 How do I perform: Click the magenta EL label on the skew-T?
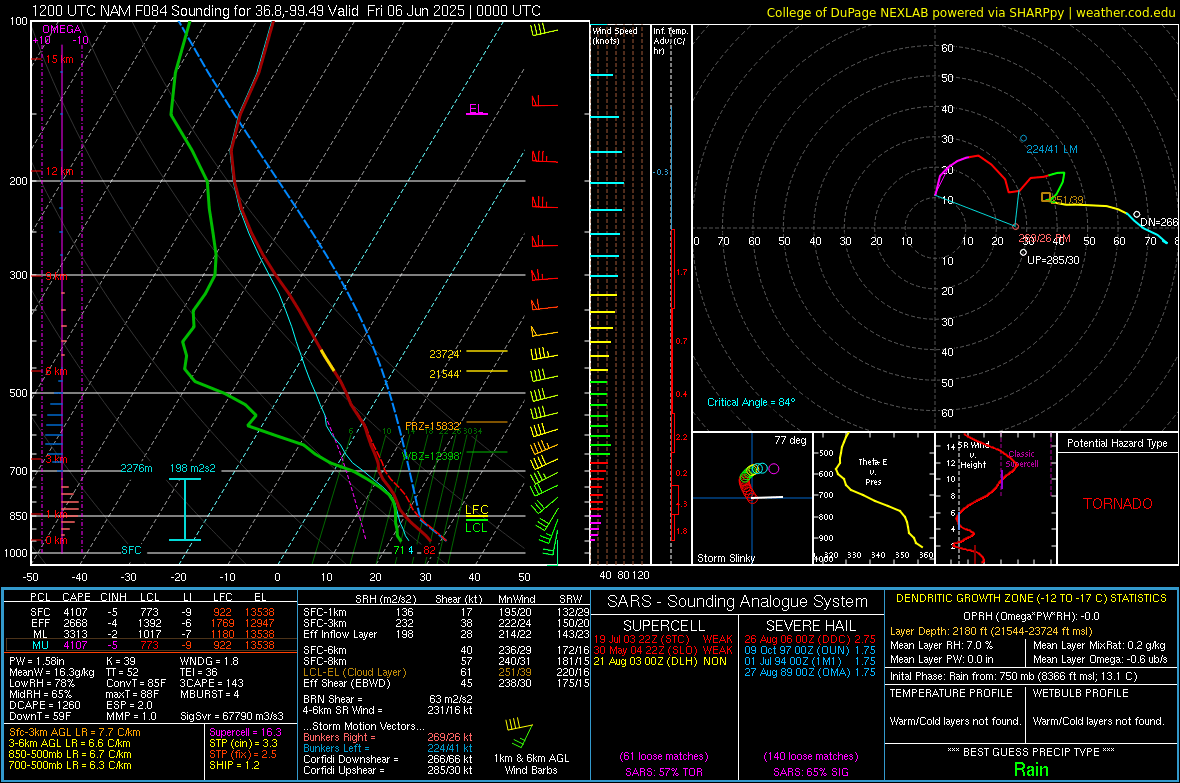(x=476, y=108)
